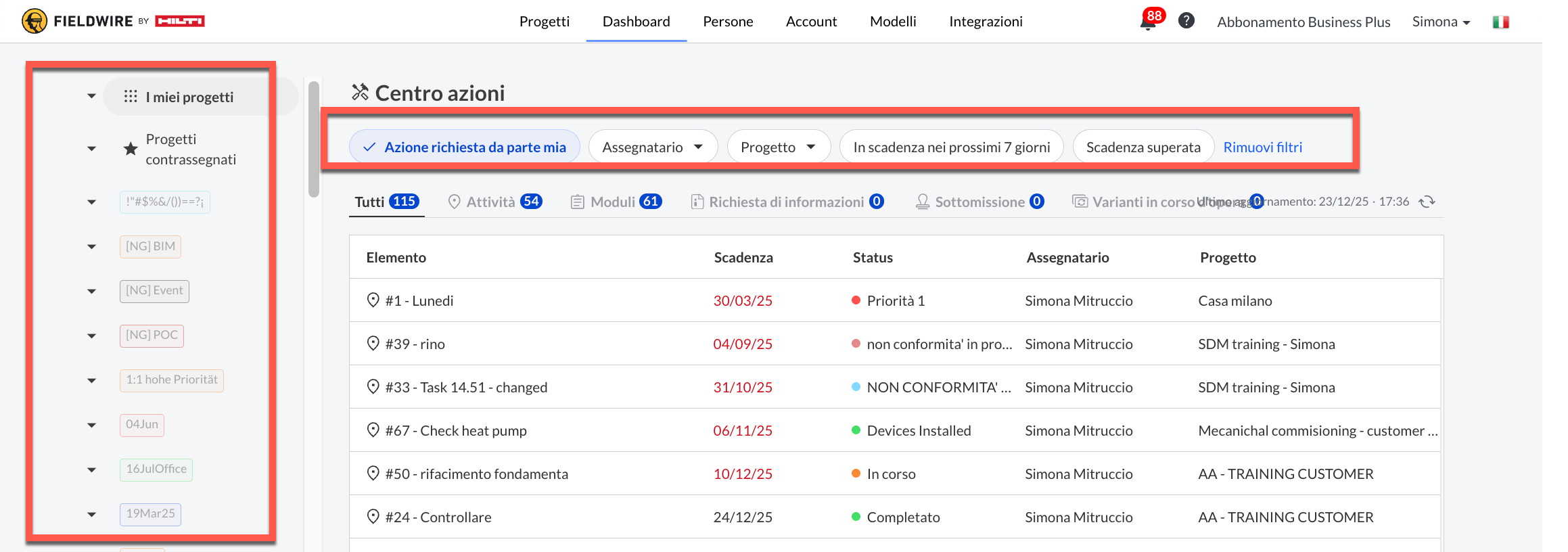Click the refresh icon beside last update time

point(1427,202)
